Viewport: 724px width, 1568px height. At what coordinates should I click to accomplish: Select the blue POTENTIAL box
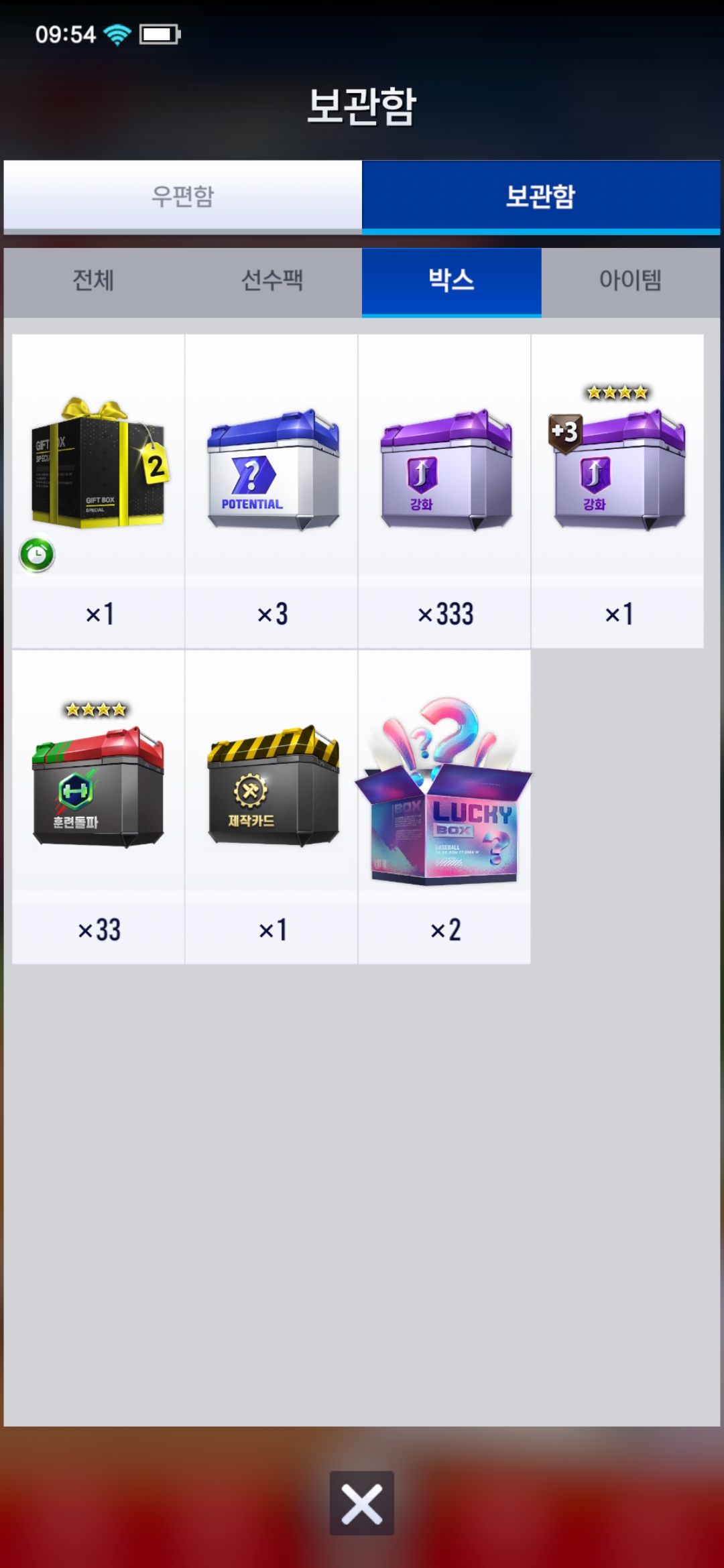pyautogui.click(x=273, y=469)
